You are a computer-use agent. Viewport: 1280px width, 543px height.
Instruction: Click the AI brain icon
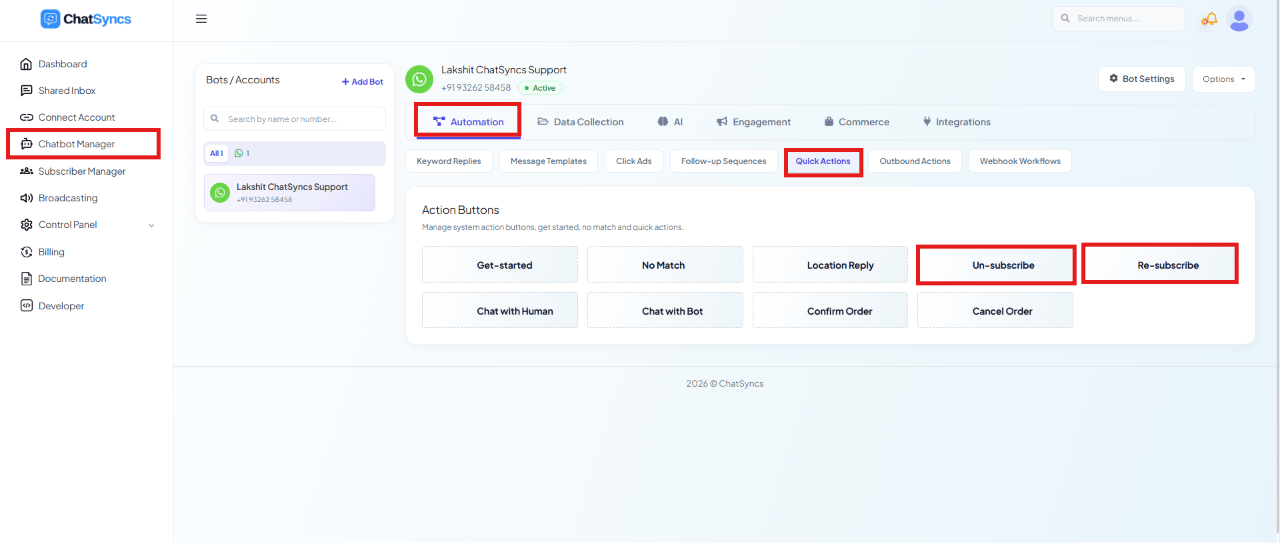pos(662,122)
